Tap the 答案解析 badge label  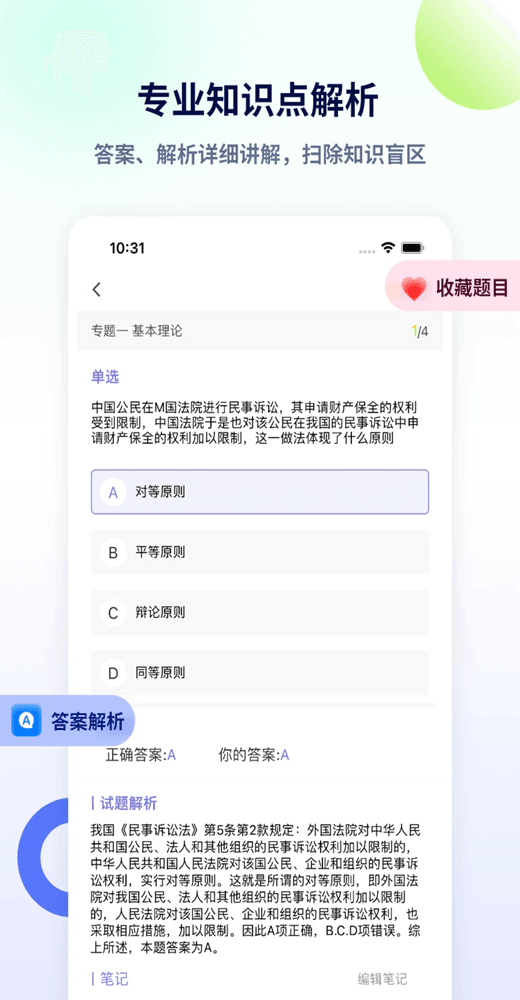coord(87,721)
